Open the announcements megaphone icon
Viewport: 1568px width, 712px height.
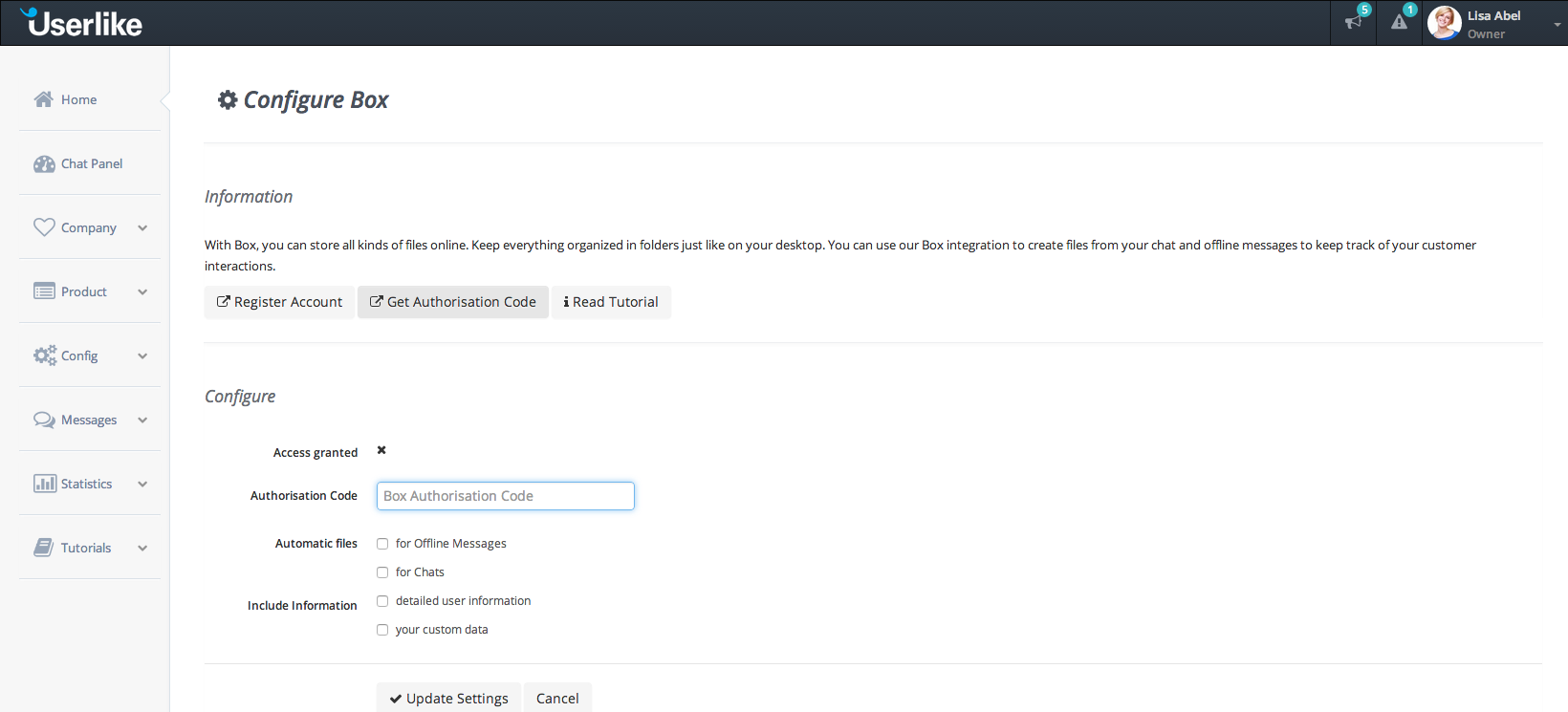pos(1353,22)
